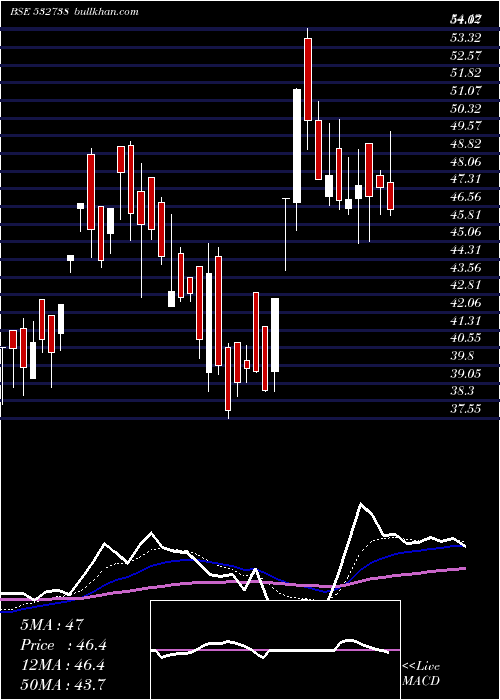Click the small white candle near 44.31
500x700 pixels.
pyautogui.click(x=70, y=258)
